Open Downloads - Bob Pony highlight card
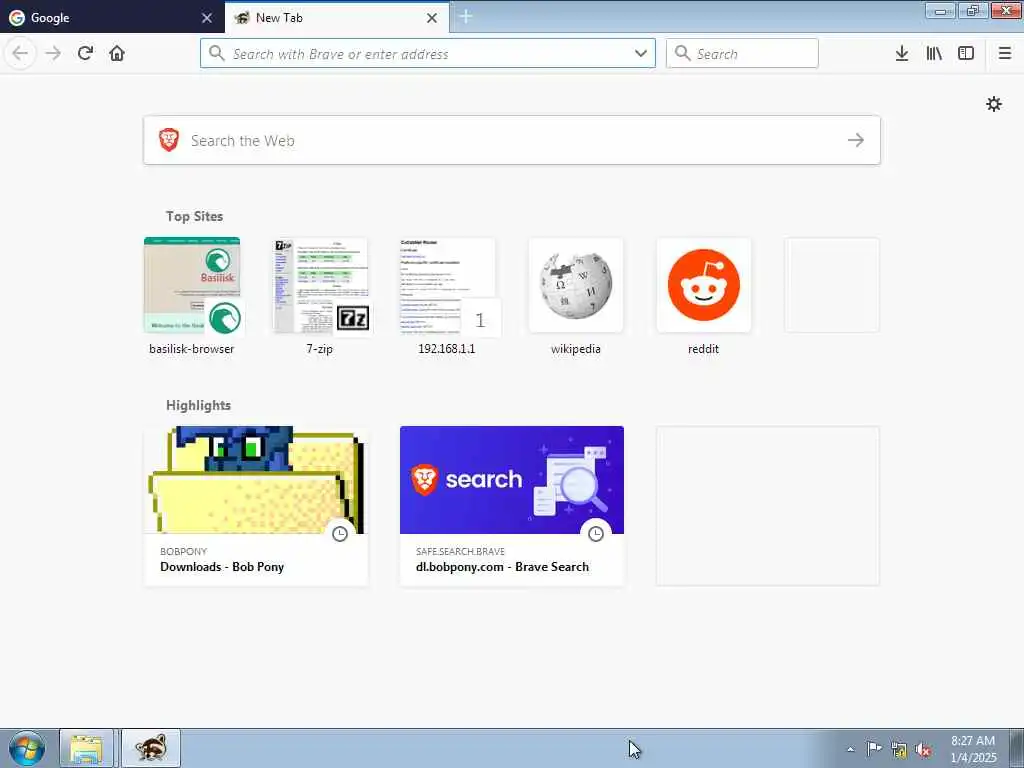The image size is (1024, 768). [256, 506]
